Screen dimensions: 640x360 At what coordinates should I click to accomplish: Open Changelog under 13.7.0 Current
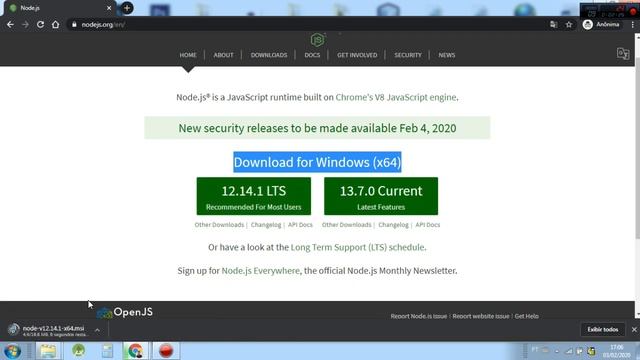pos(393,224)
